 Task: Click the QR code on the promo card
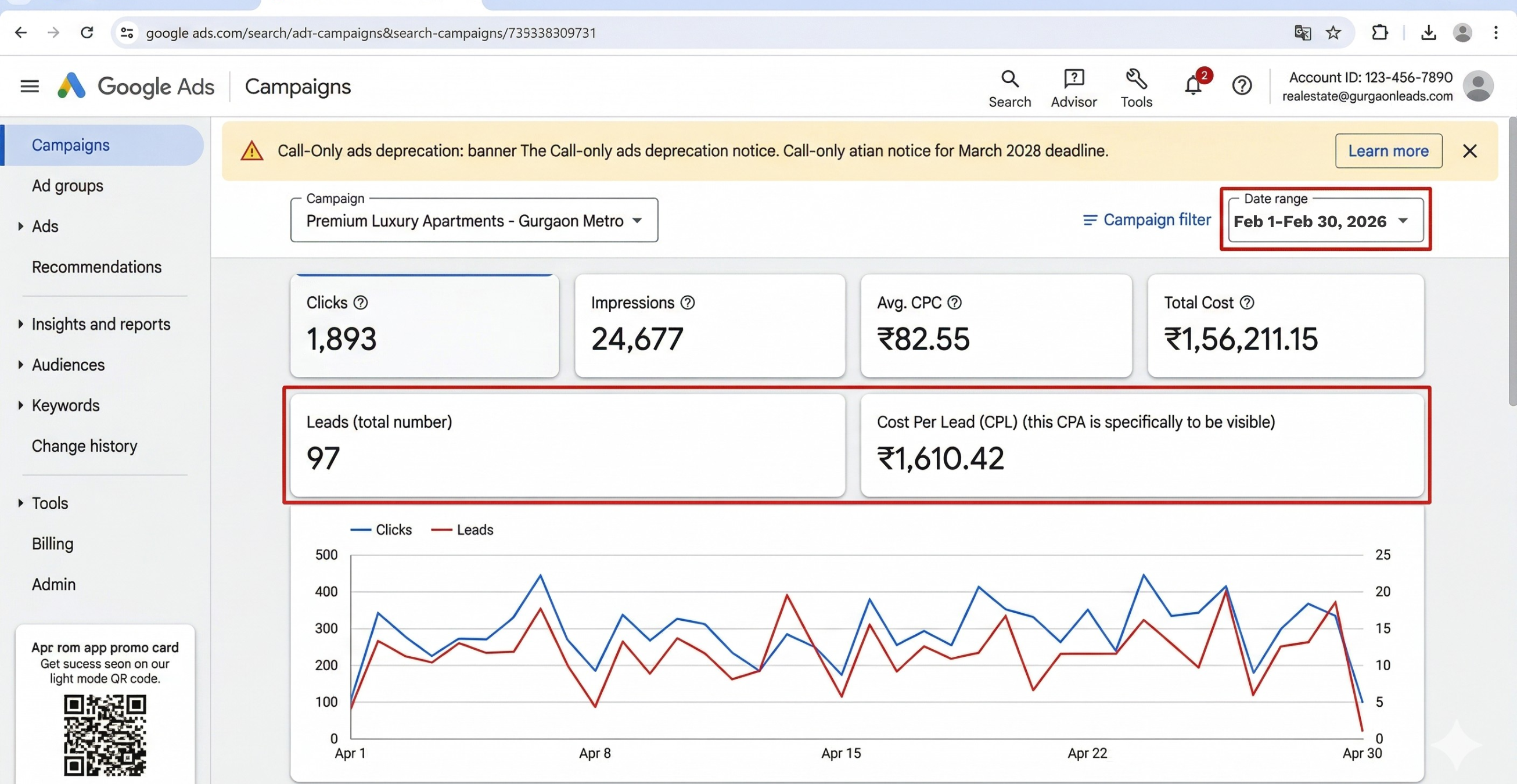(105, 735)
